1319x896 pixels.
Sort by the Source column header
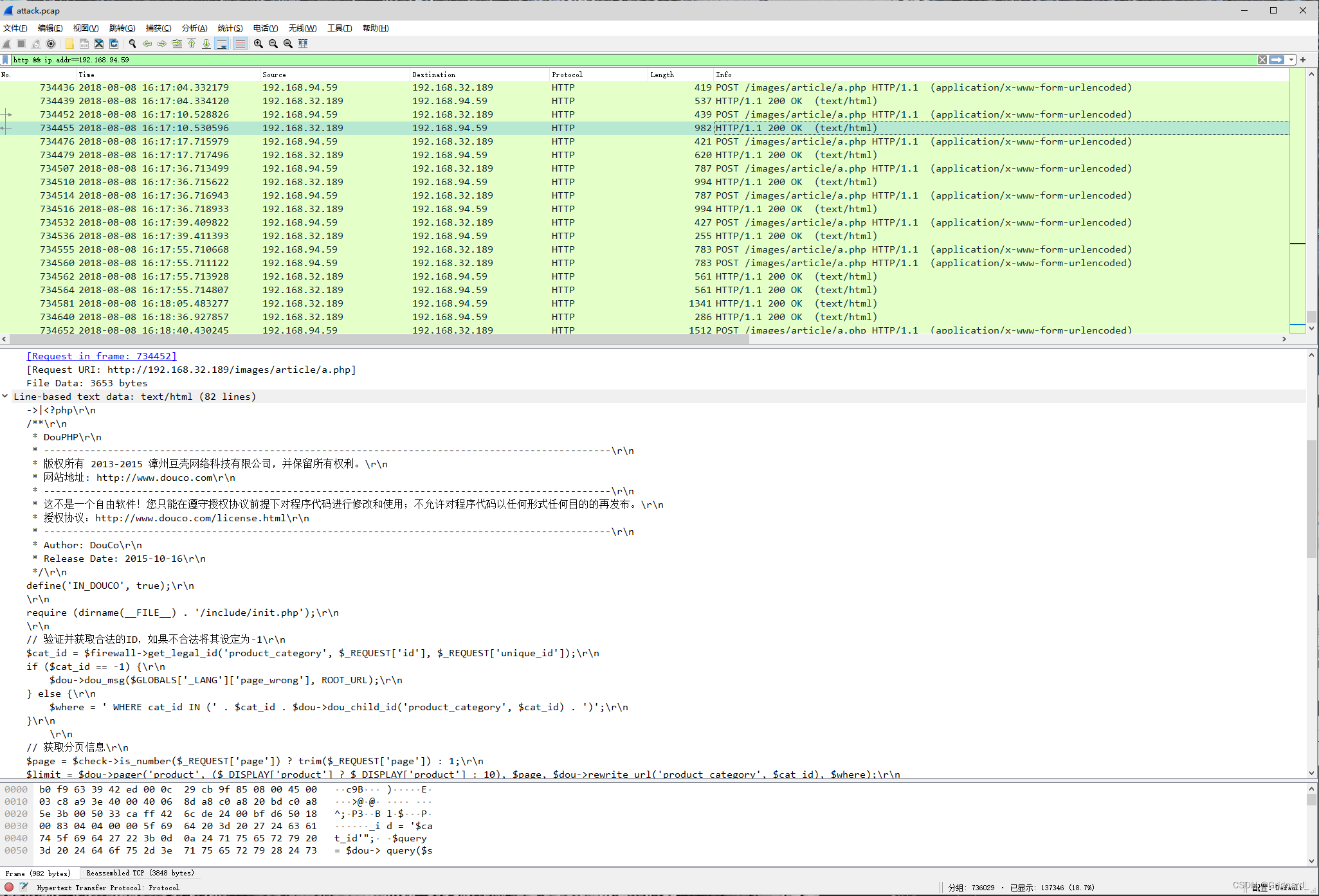(x=335, y=75)
